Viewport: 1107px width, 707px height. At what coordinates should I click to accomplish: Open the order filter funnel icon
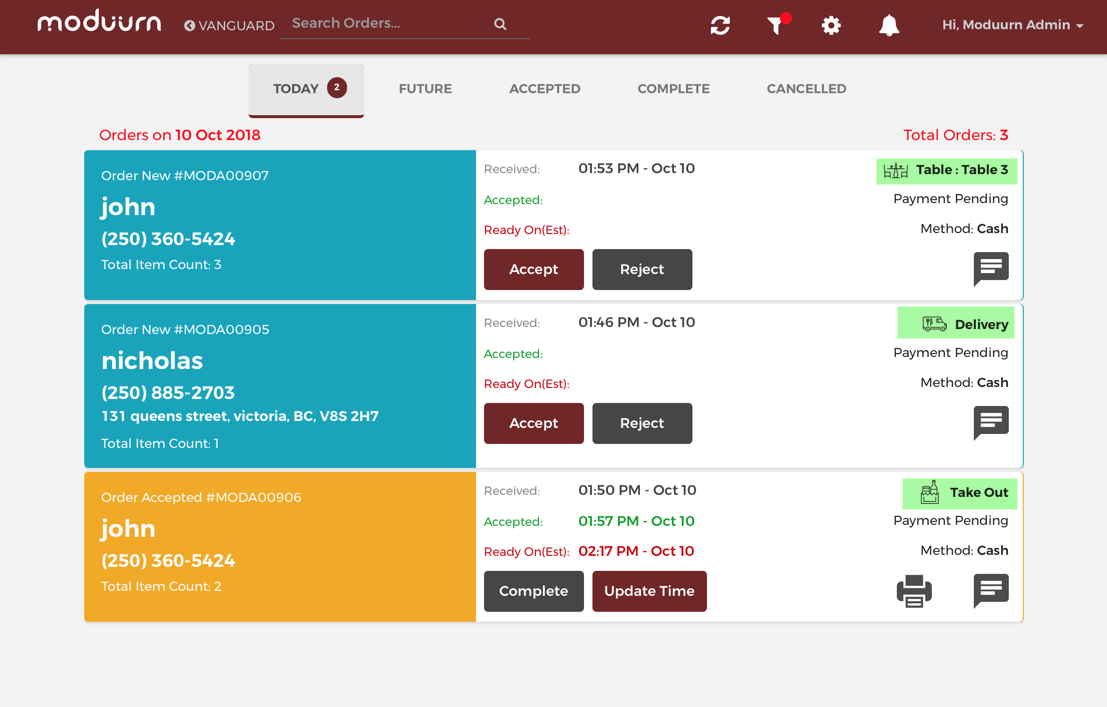pos(775,26)
